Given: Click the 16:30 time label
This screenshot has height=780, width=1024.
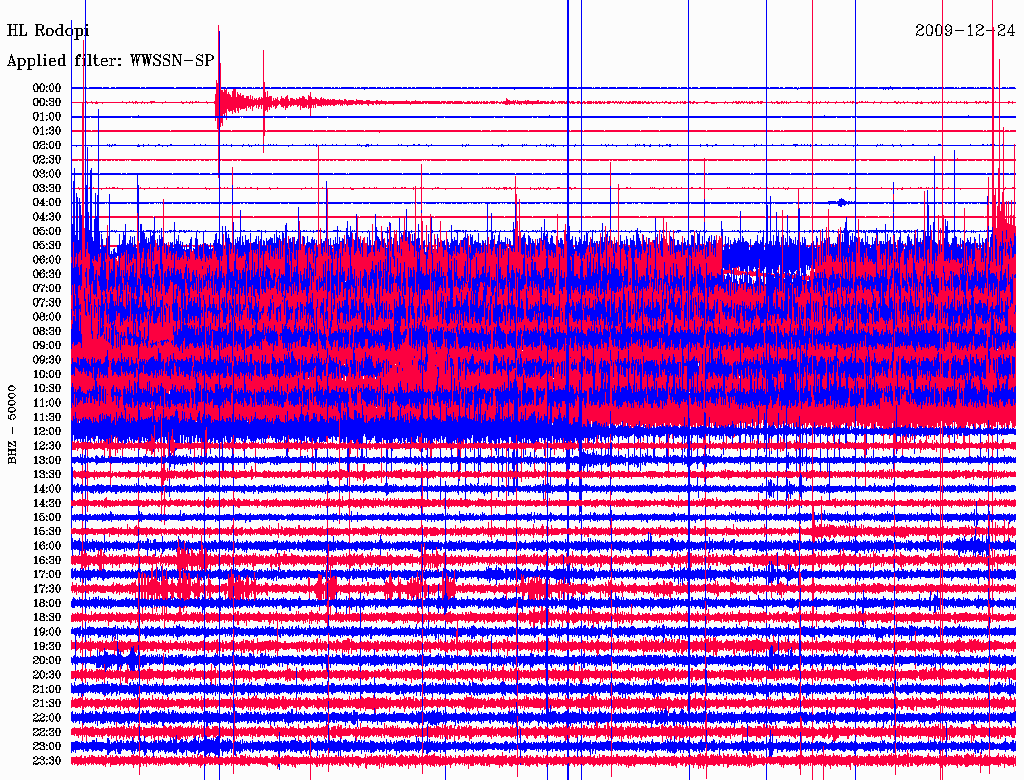Looking at the screenshot, I should (x=47, y=561).
